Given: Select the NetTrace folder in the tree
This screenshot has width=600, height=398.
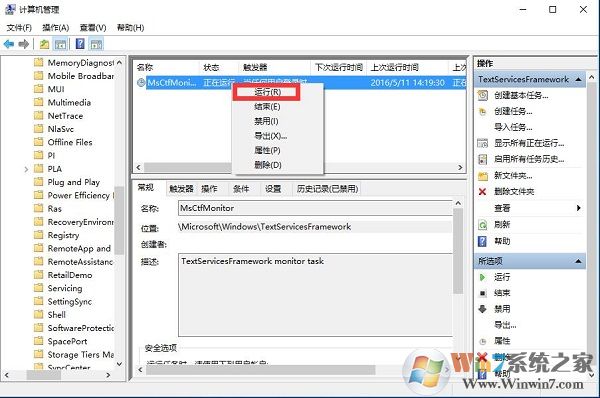Looking at the screenshot, I should point(65,116).
